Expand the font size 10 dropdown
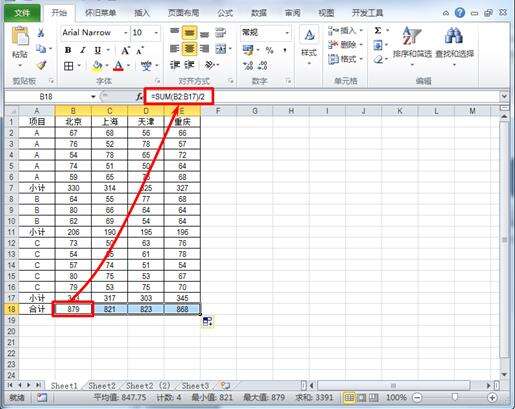 coord(156,33)
